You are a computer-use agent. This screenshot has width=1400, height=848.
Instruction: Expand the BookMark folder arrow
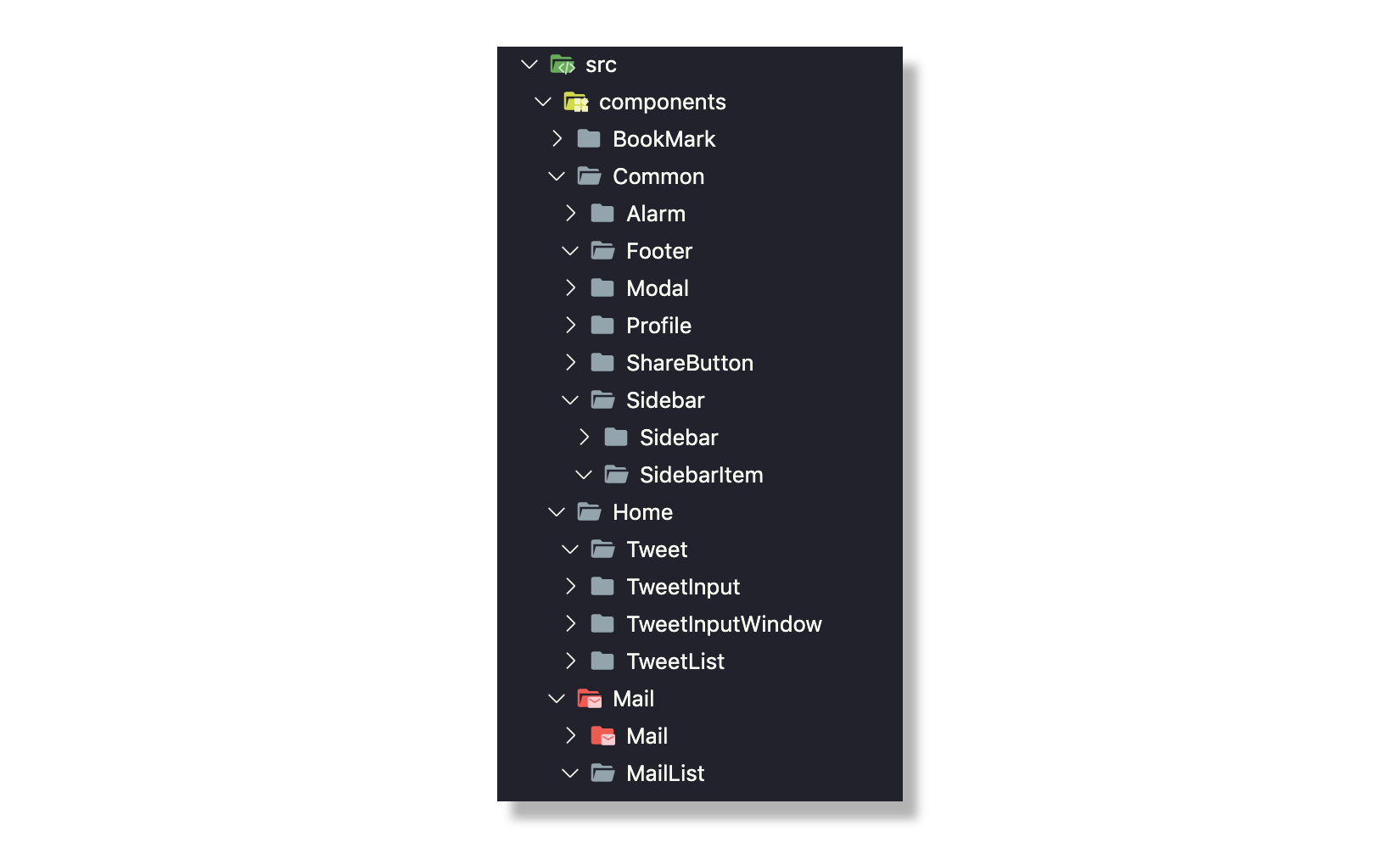(557, 139)
